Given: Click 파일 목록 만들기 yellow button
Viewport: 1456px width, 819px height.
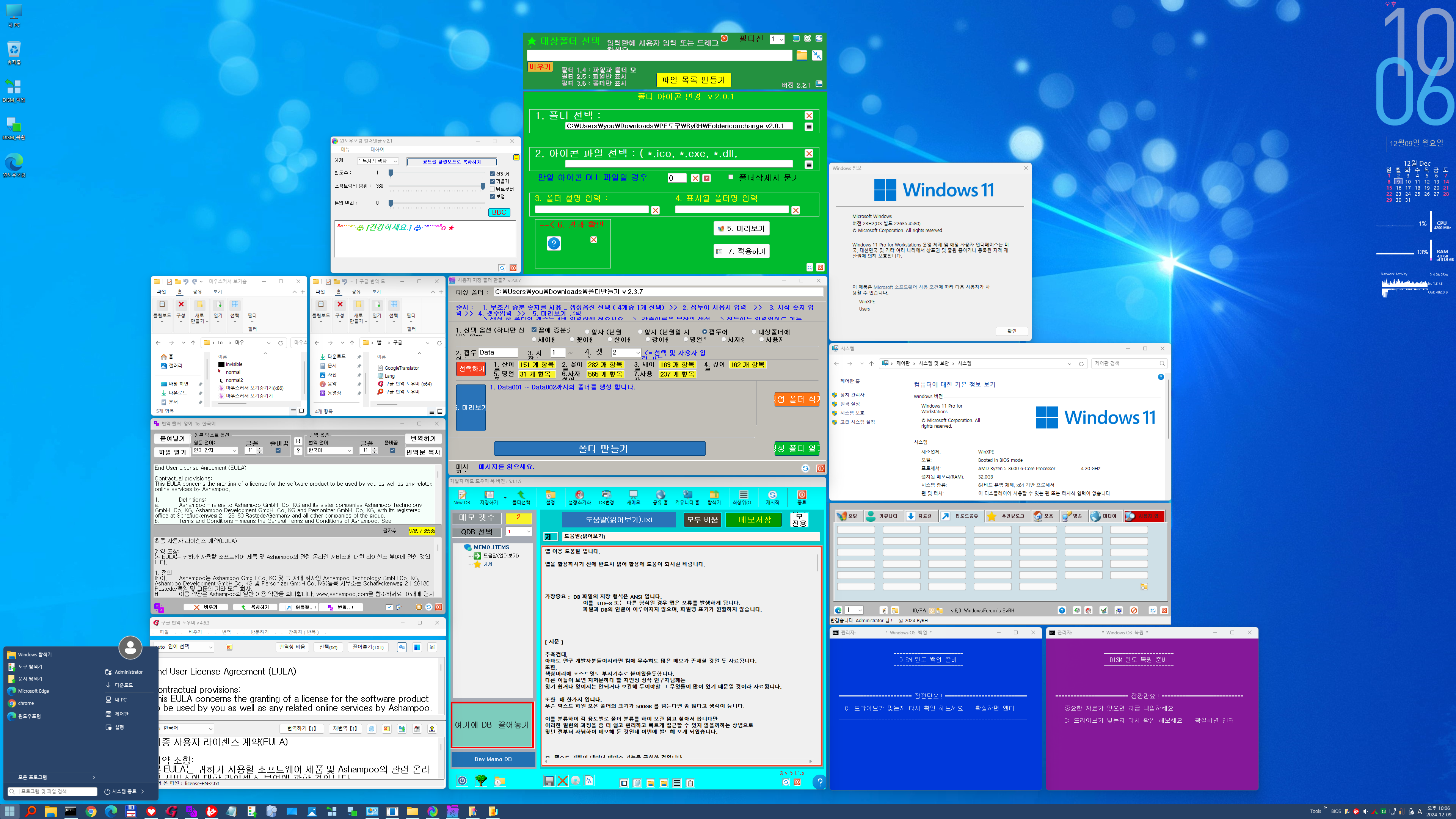Looking at the screenshot, I should click(x=693, y=80).
